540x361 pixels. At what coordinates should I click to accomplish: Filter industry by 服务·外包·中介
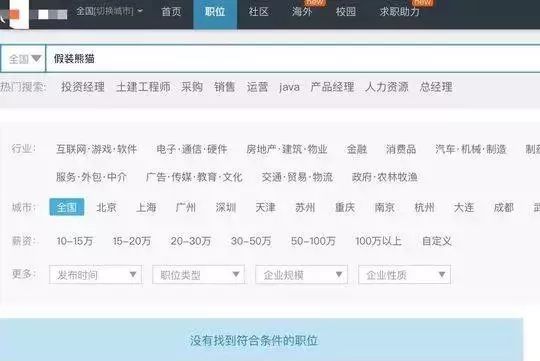tap(92, 177)
